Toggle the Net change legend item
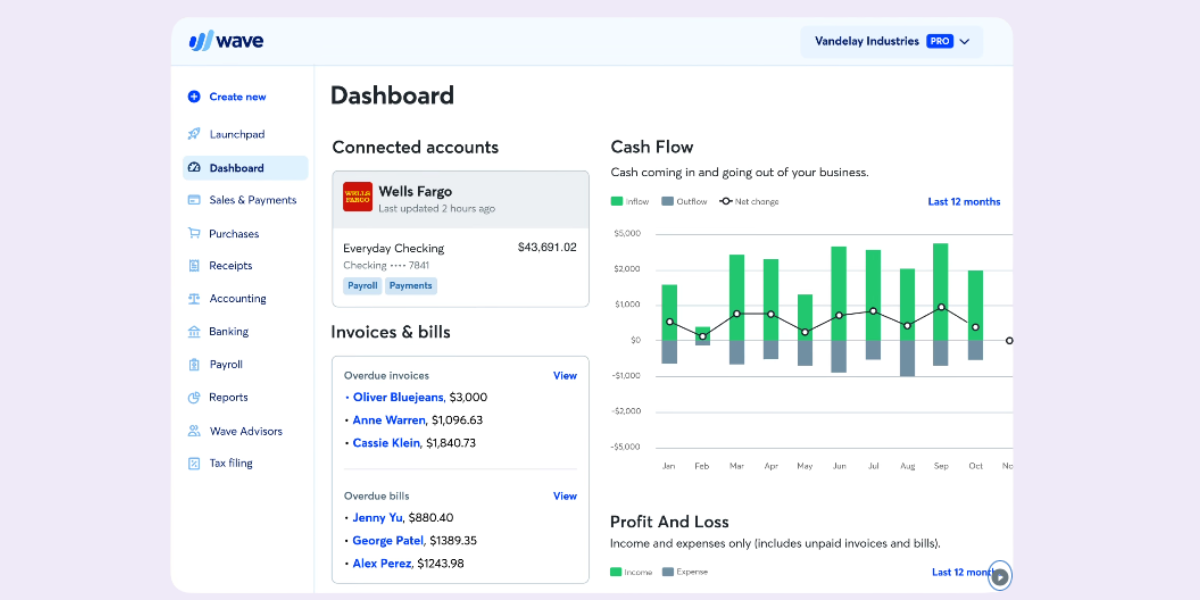1200x600 pixels. [748, 201]
